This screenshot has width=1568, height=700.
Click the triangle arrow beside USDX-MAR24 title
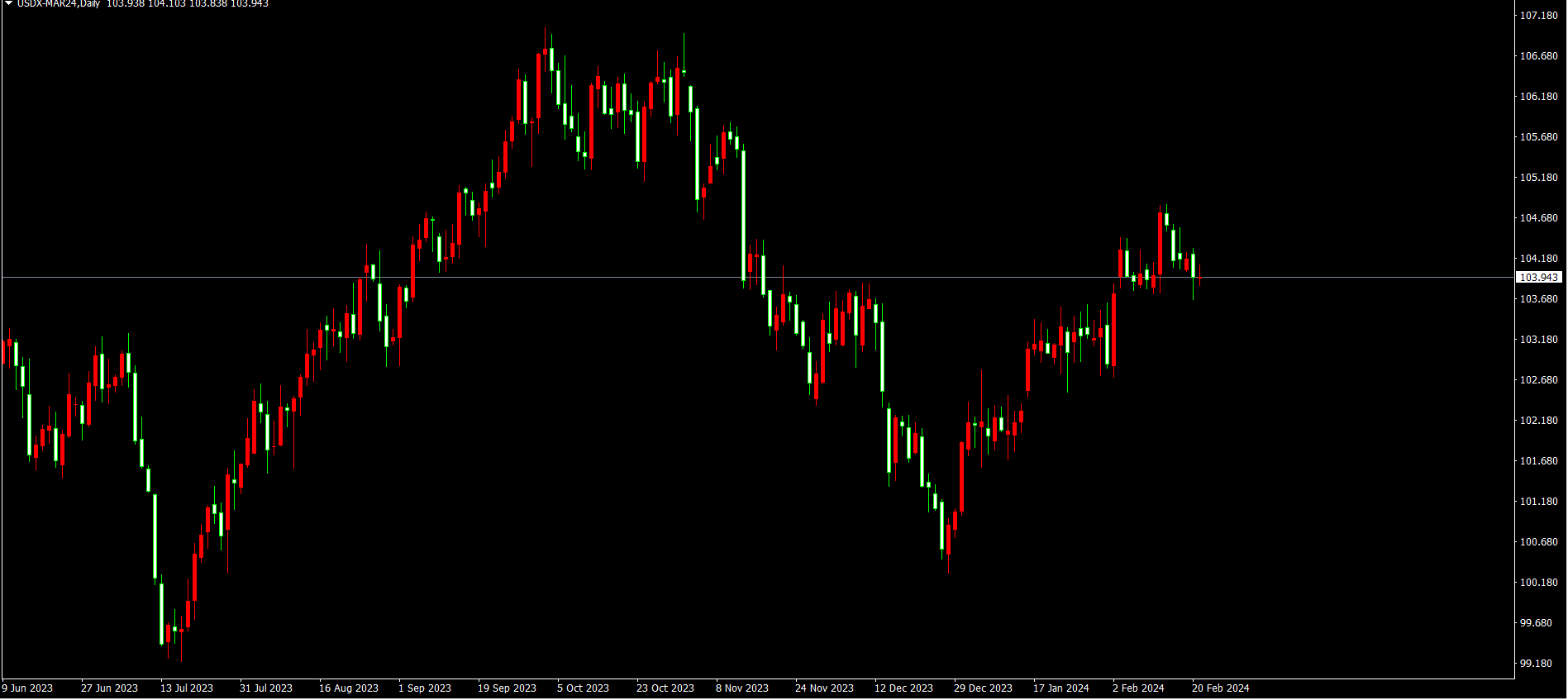point(8,3)
